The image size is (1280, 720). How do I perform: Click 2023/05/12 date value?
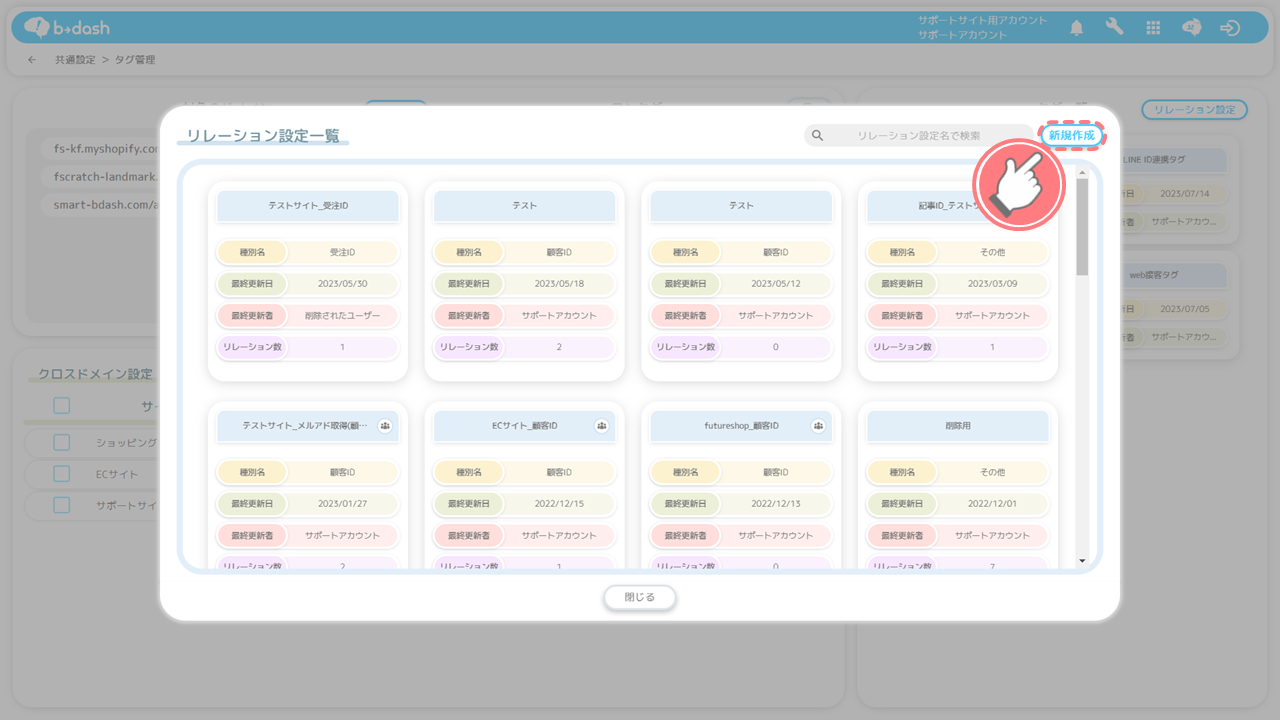click(x=775, y=284)
